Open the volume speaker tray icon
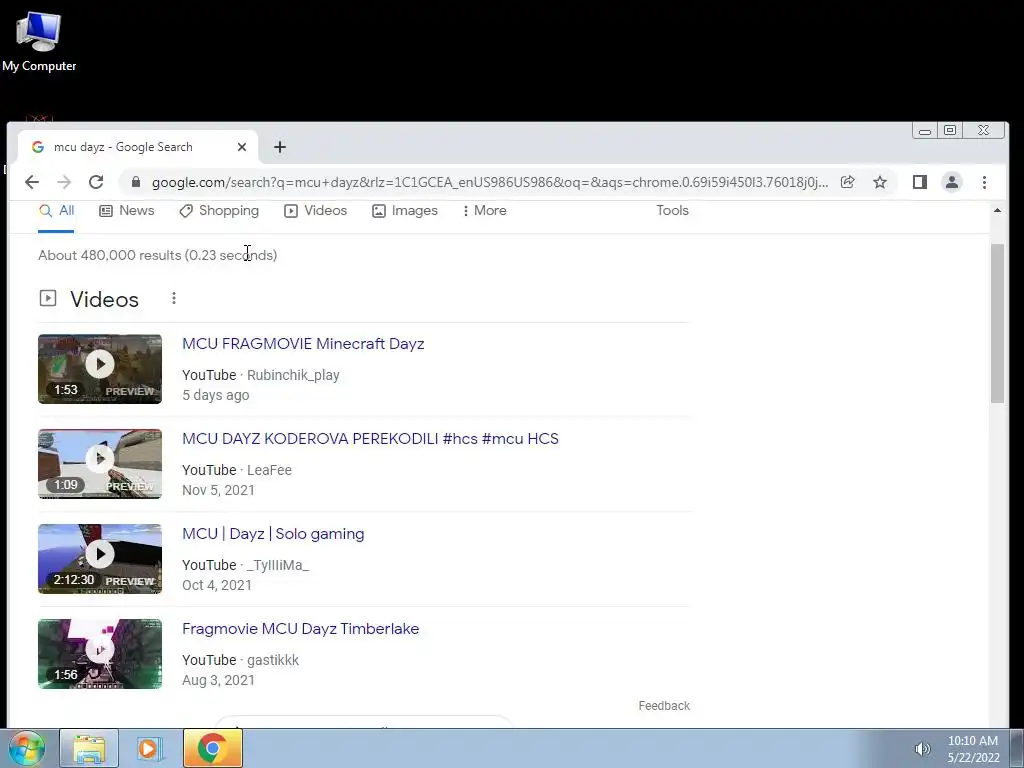 922,749
